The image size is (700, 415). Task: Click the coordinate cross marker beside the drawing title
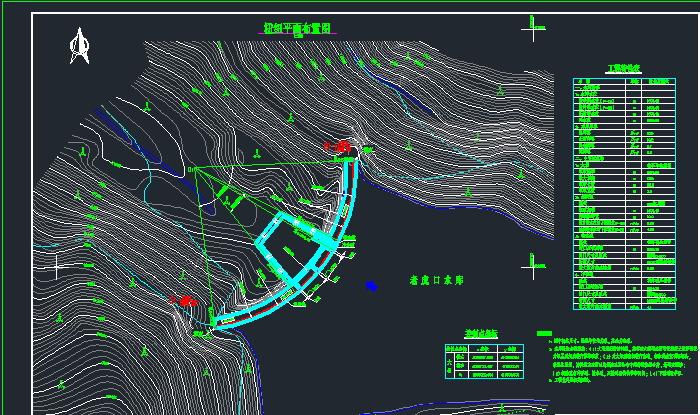coord(533,29)
